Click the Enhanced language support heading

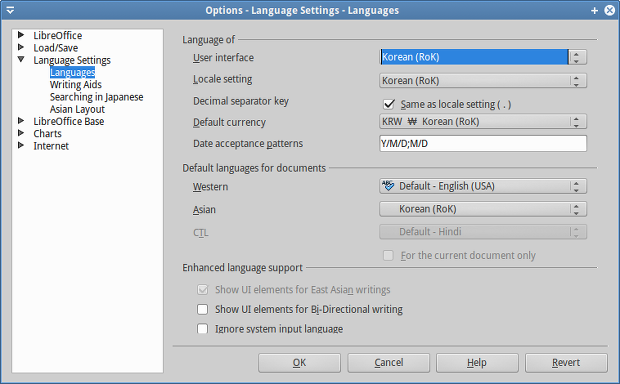[x=242, y=268]
